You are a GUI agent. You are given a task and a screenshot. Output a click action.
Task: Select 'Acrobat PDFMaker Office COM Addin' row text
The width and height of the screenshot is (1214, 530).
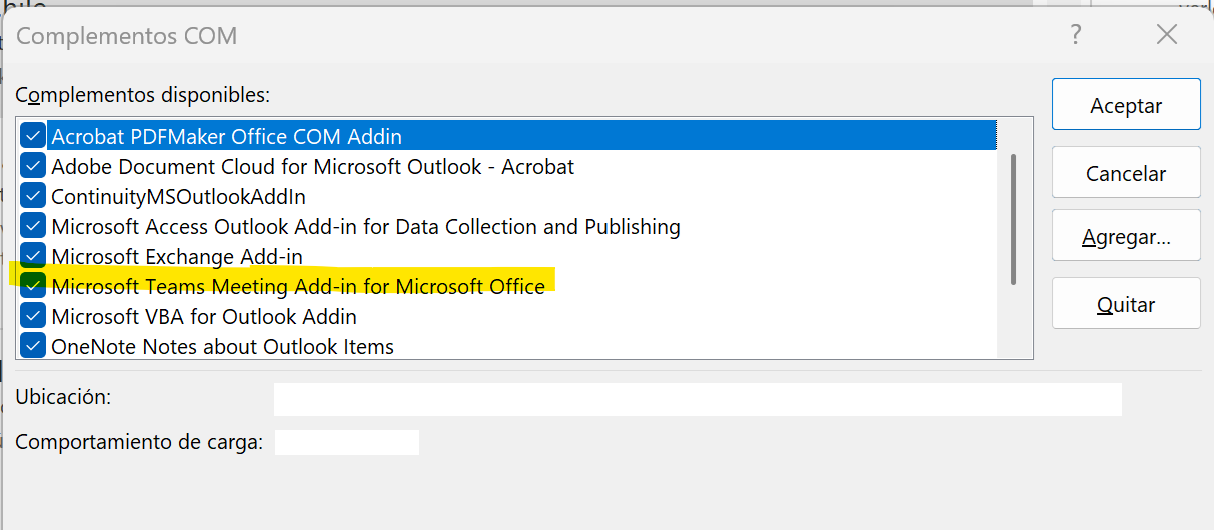tap(226, 136)
